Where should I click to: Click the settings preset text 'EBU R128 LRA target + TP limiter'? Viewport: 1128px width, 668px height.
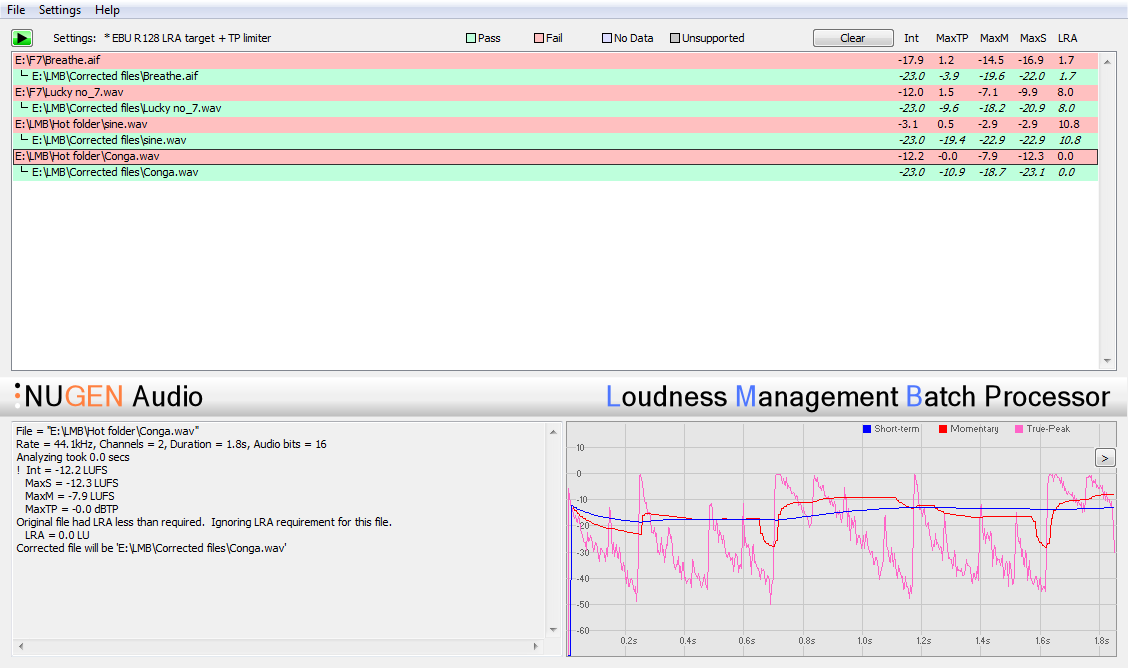pyautogui.click(x=191, y=38)
